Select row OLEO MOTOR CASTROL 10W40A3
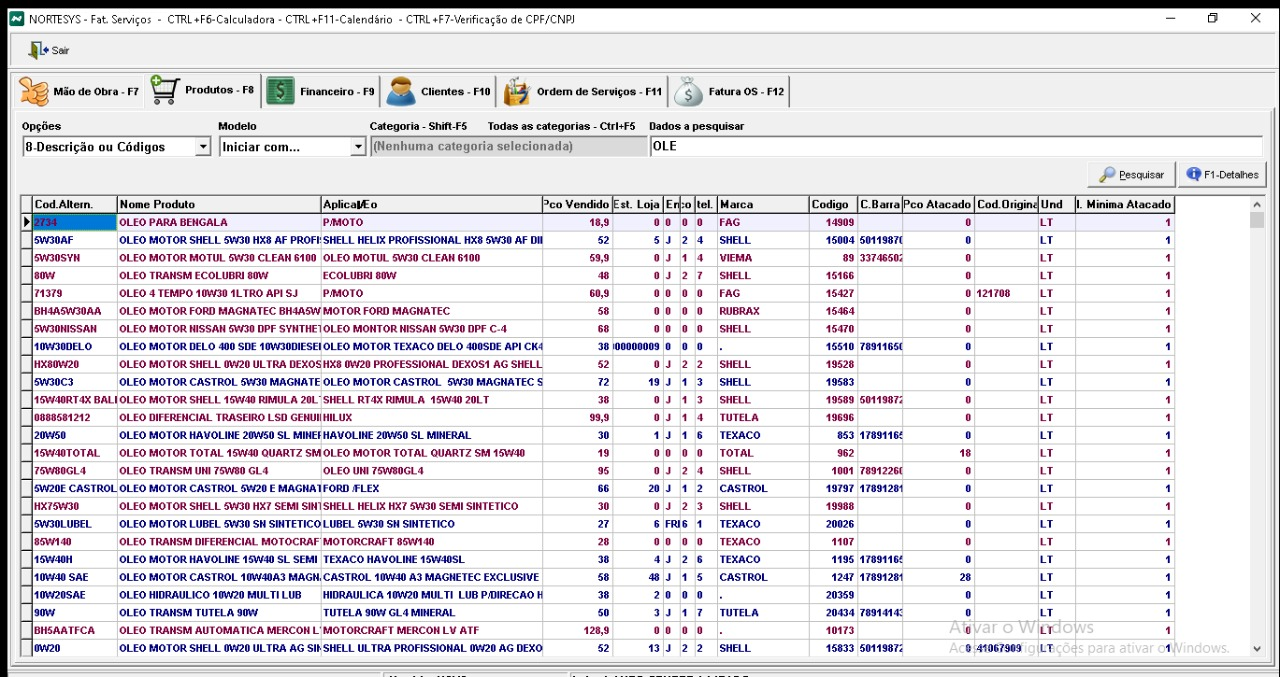The width and height of the screenshot is (1280, 677). 219,577
